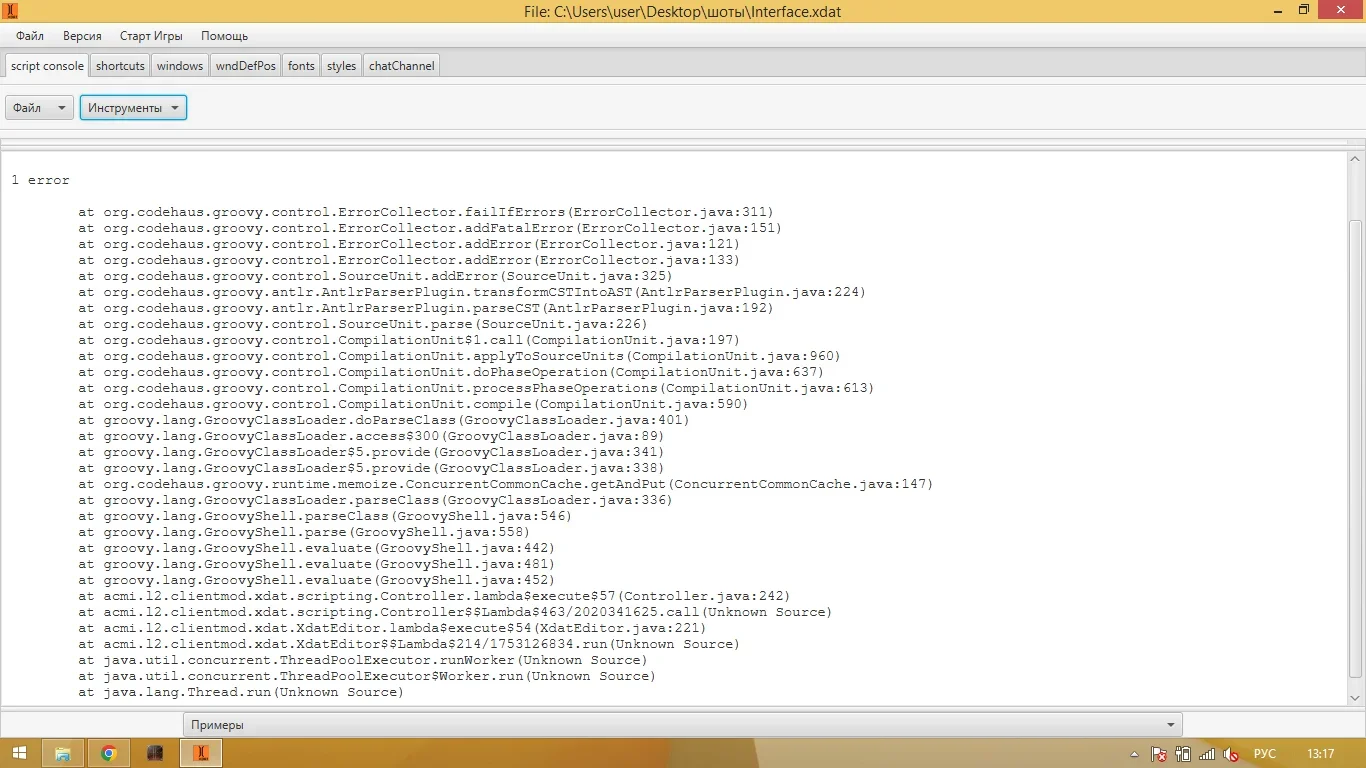1366x768 pixels.
Task: Click the network signal tray icon
Action: tap(1208, 754)
